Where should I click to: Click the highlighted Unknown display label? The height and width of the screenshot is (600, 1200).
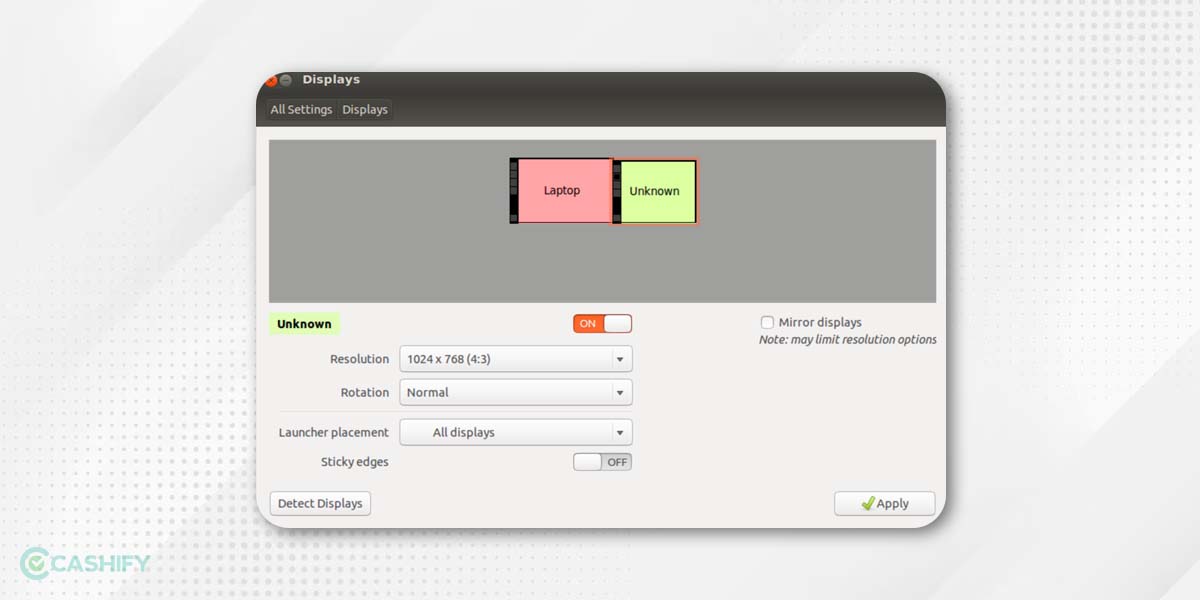tap(304, 323)
